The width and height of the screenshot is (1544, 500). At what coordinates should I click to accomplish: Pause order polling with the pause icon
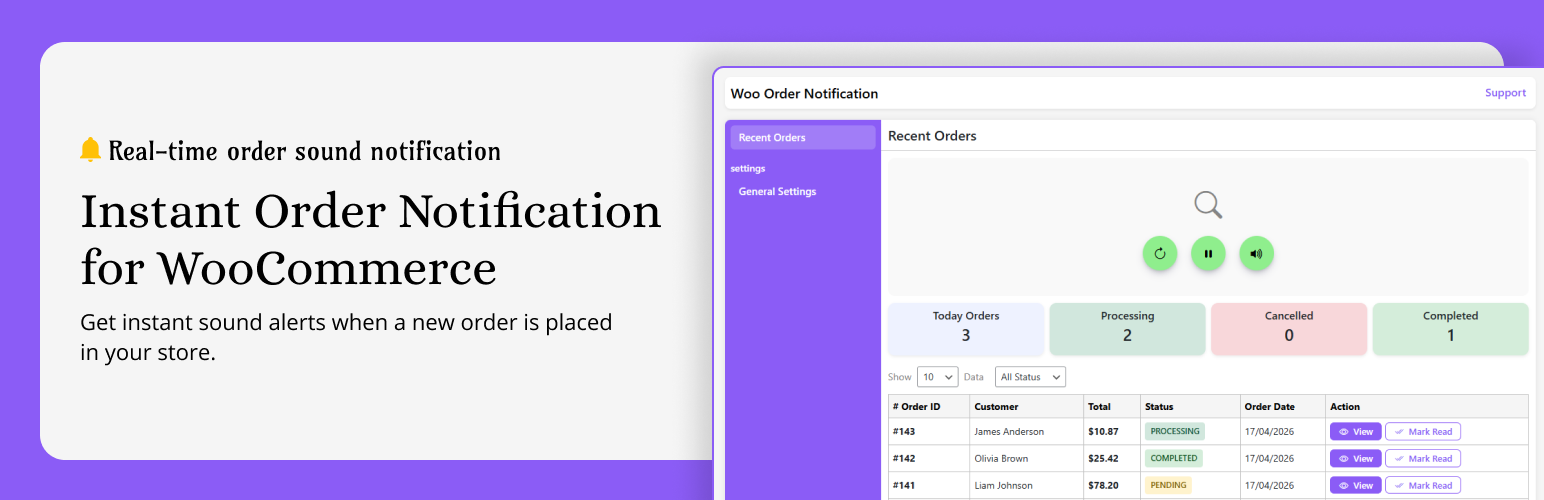click(x=1208, y=254)
